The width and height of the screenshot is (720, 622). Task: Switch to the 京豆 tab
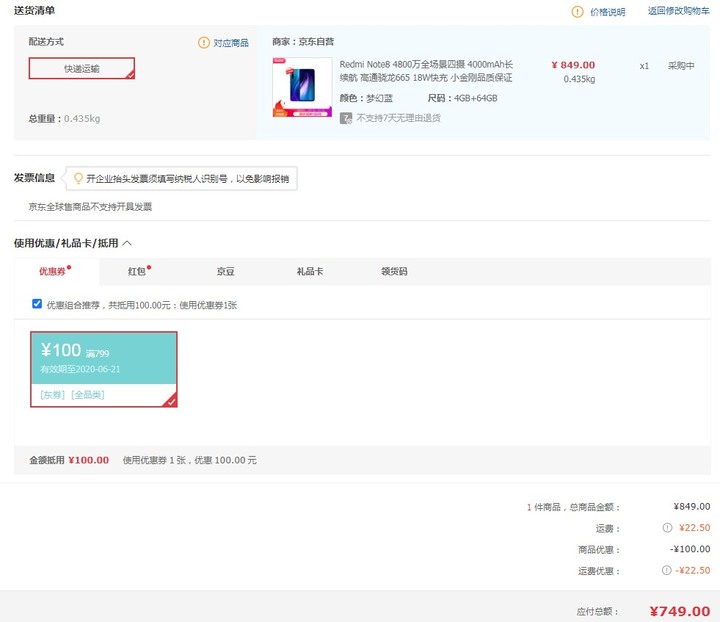(225, 271)
